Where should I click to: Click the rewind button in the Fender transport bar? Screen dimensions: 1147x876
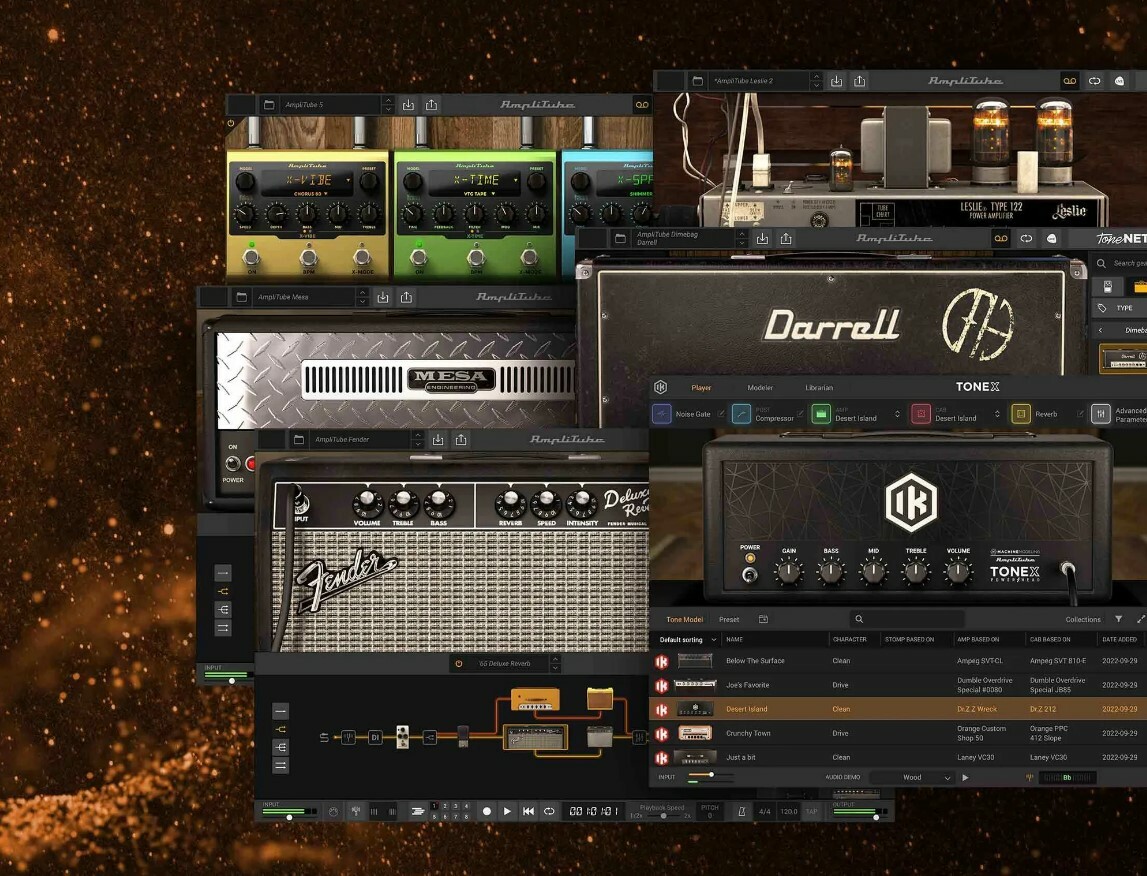coord(528,811)
